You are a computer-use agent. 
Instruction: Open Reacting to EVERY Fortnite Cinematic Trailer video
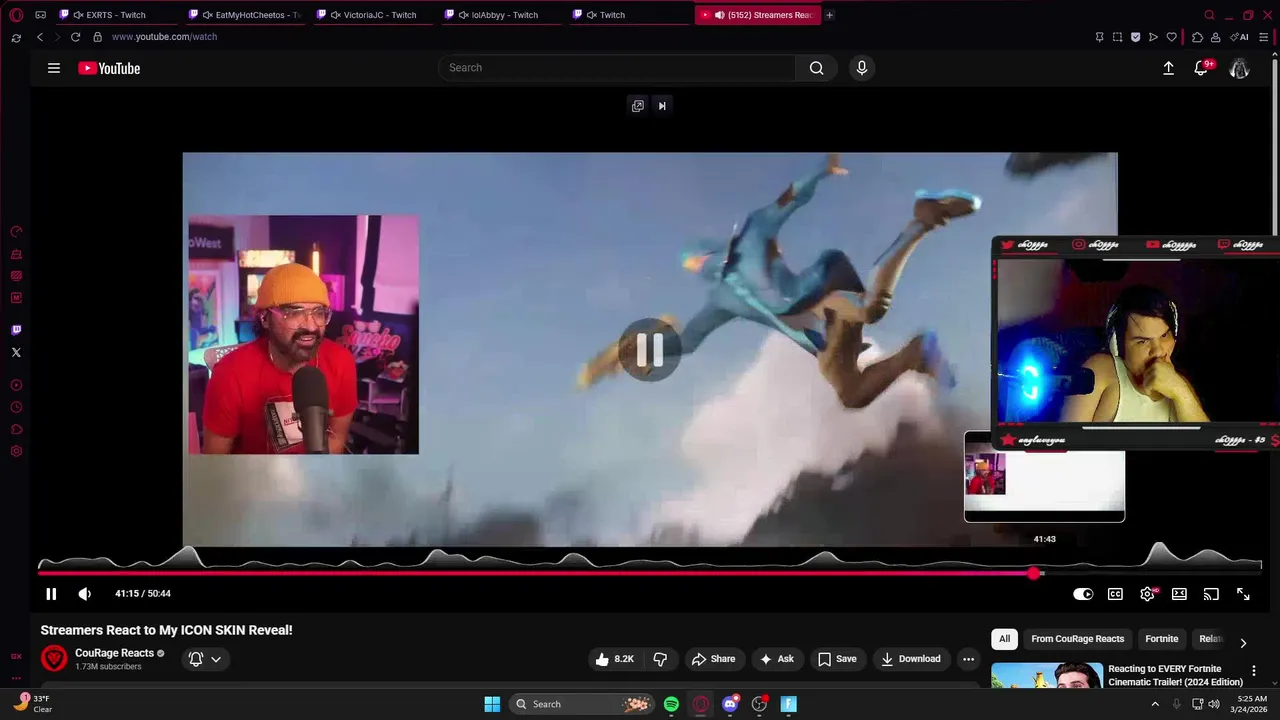click(1175, 675)
